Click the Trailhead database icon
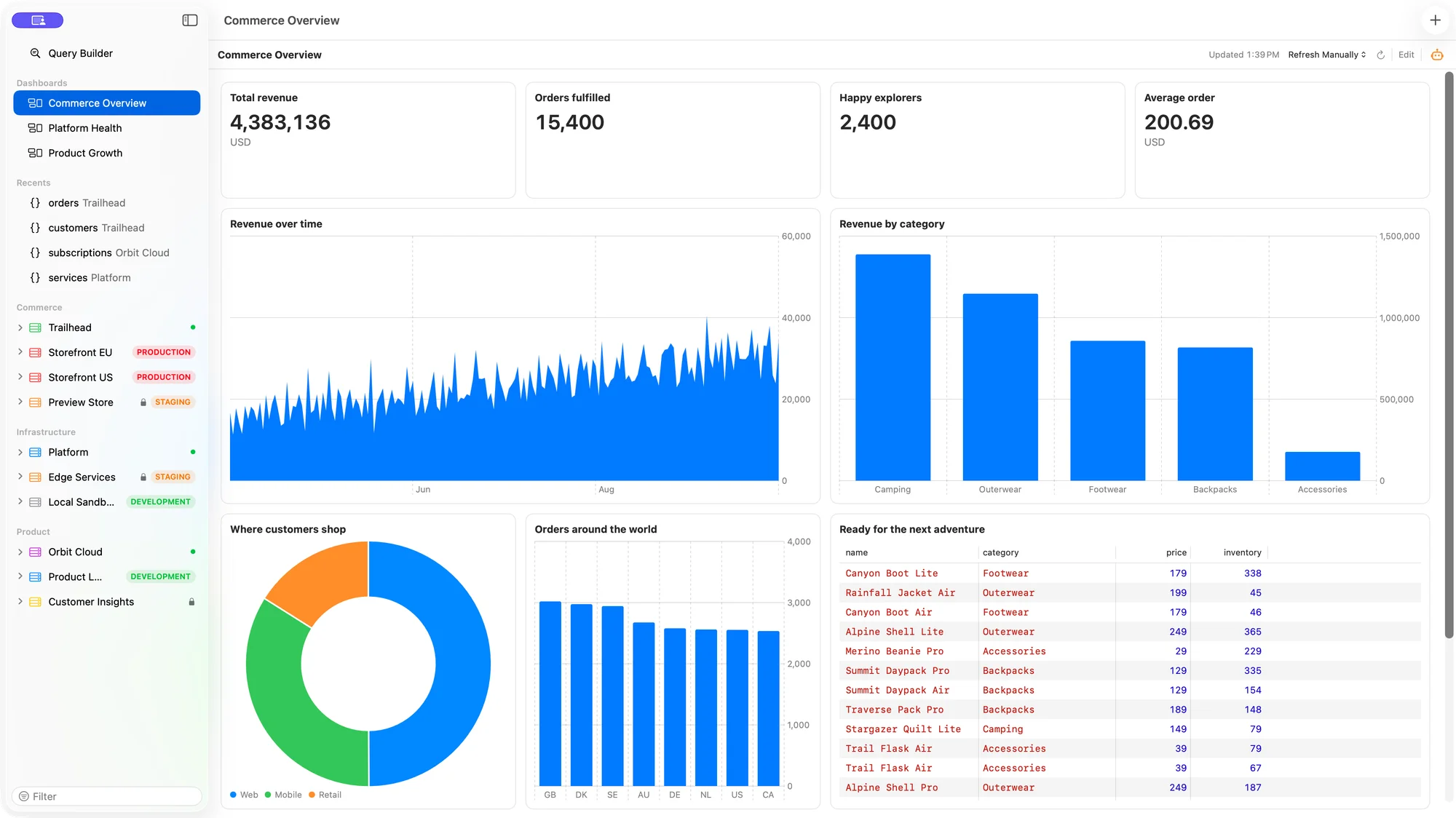Image resolution: width=1456 pixels, height=818 pixels. click(35, 327)
